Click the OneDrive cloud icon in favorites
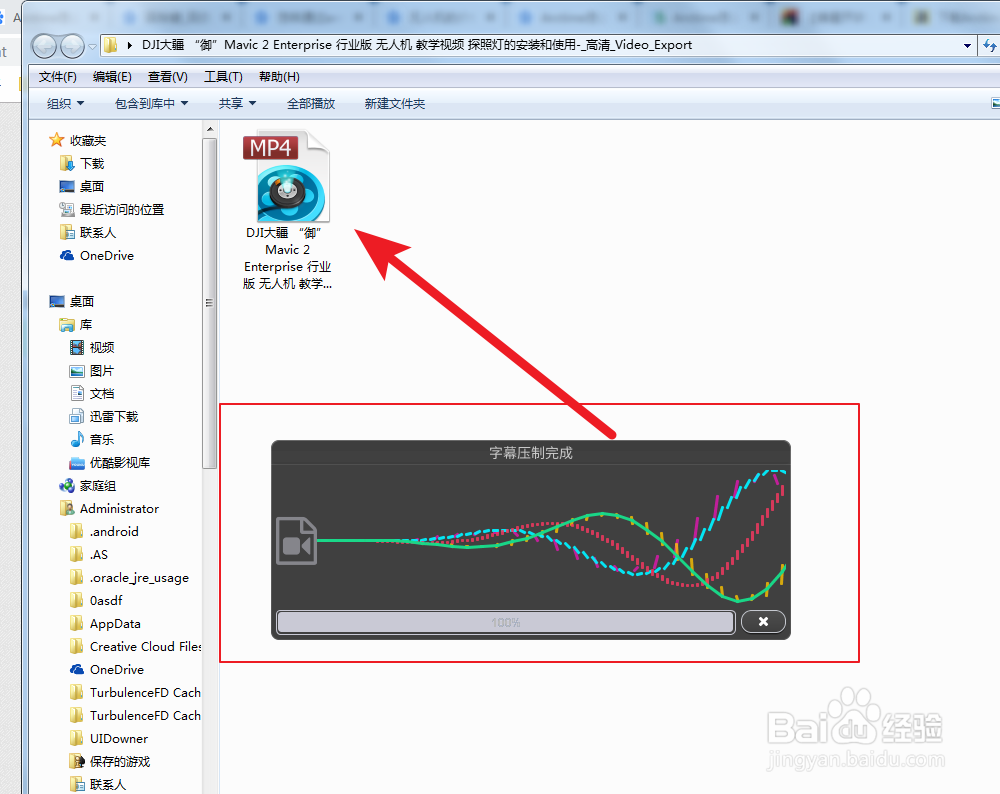Viewport: 1000px width, 794px height. [x=67, y=255]
